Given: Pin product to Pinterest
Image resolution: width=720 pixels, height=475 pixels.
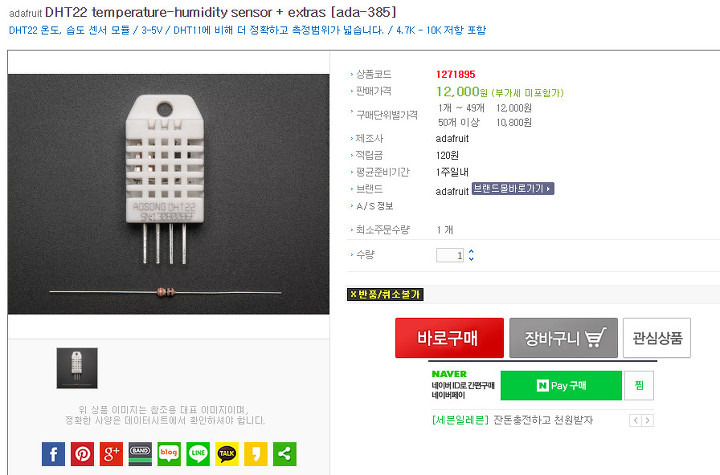Looking at the screenshot, I should pos(82,454).
